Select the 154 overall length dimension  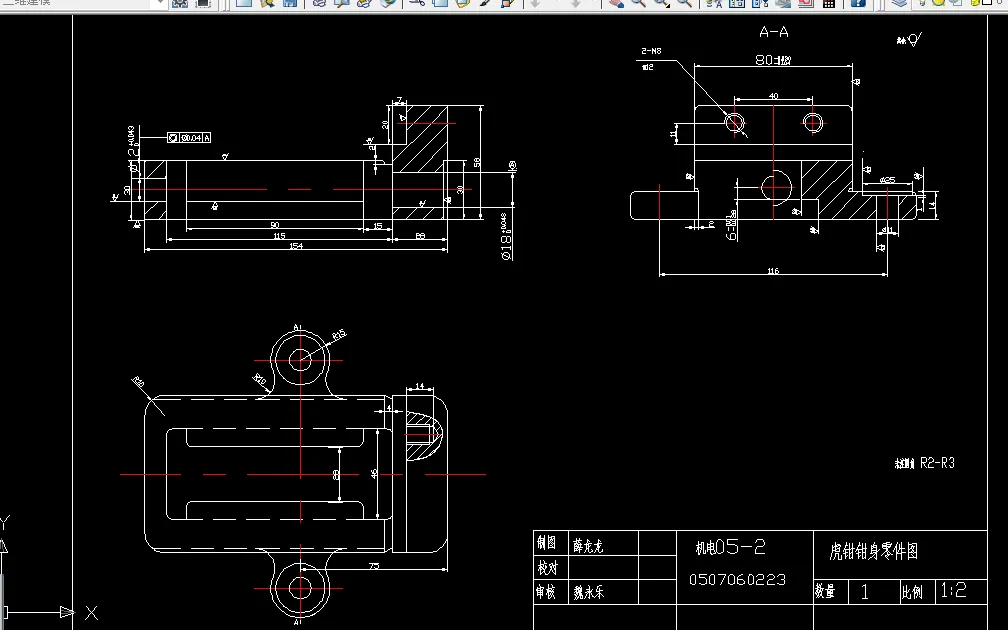click(x=296, y=246)
